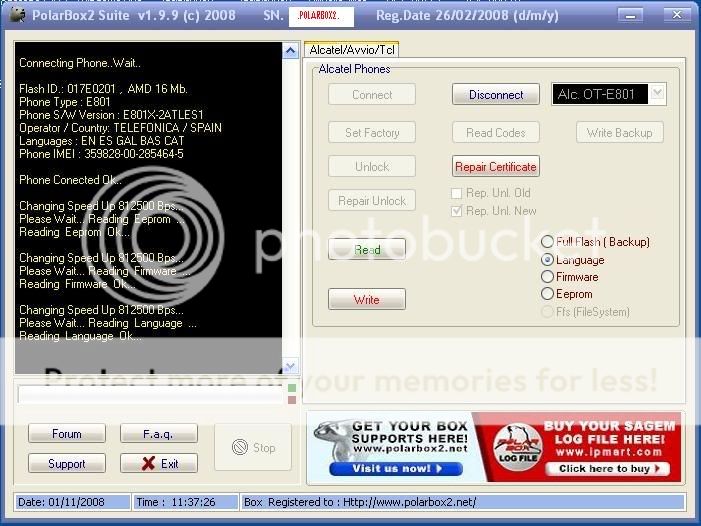Click the POLARBOX2 serial number field
Image resolution: width=701 pixels, height=526 pixels.
[321, 16]
